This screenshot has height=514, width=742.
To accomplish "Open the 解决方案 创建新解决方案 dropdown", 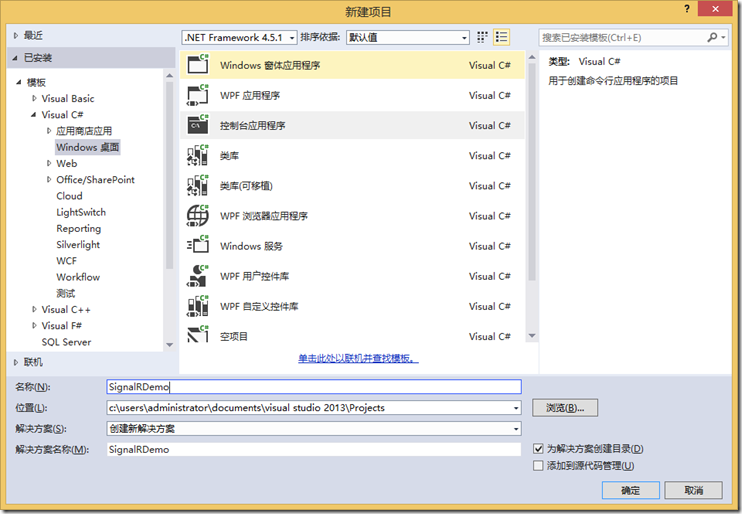I will [x=314, y=429].
